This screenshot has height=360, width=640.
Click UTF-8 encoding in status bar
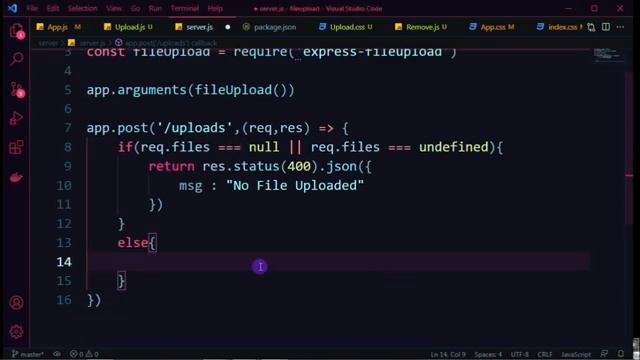[x=519, y=354]
